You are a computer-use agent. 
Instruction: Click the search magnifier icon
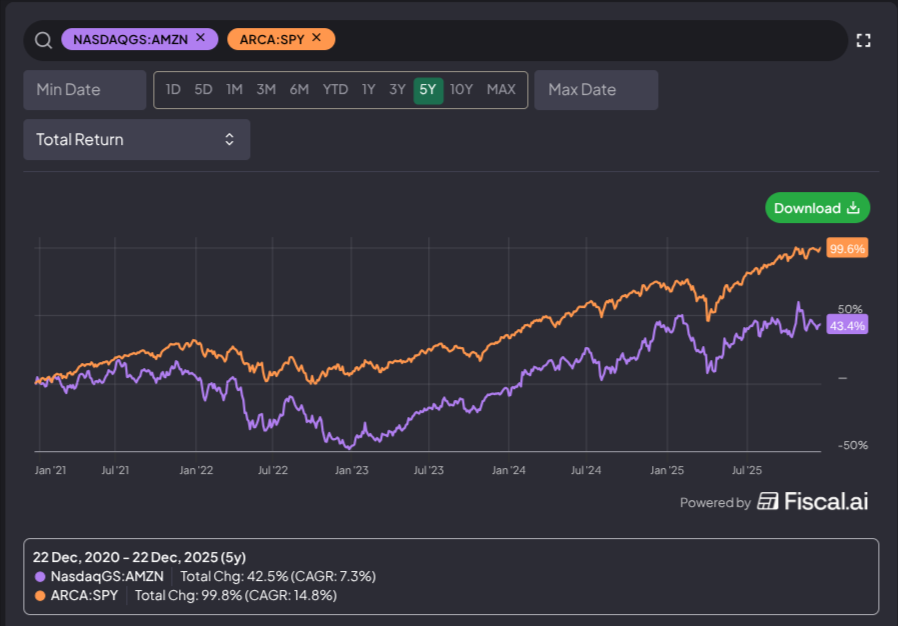(x=42, y=39)
